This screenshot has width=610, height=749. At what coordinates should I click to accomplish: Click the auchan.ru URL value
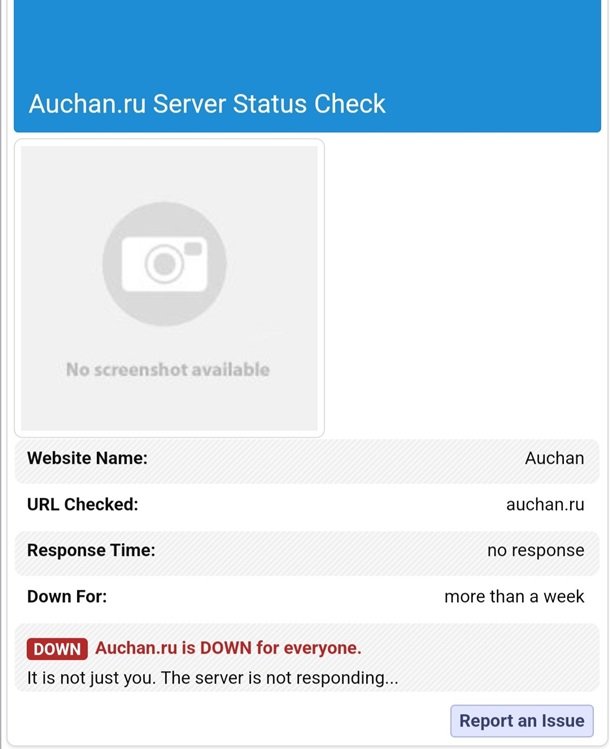point(545,504)
